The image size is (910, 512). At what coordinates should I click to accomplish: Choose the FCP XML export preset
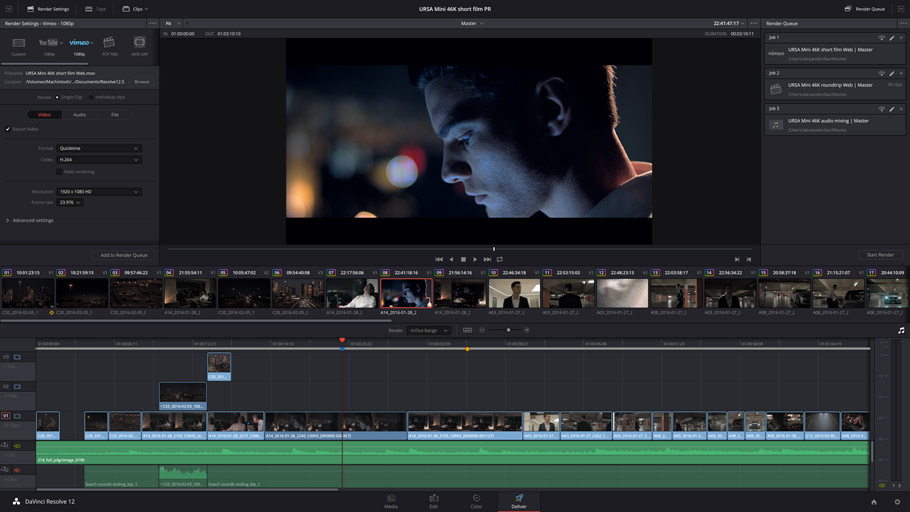[109, 43]
